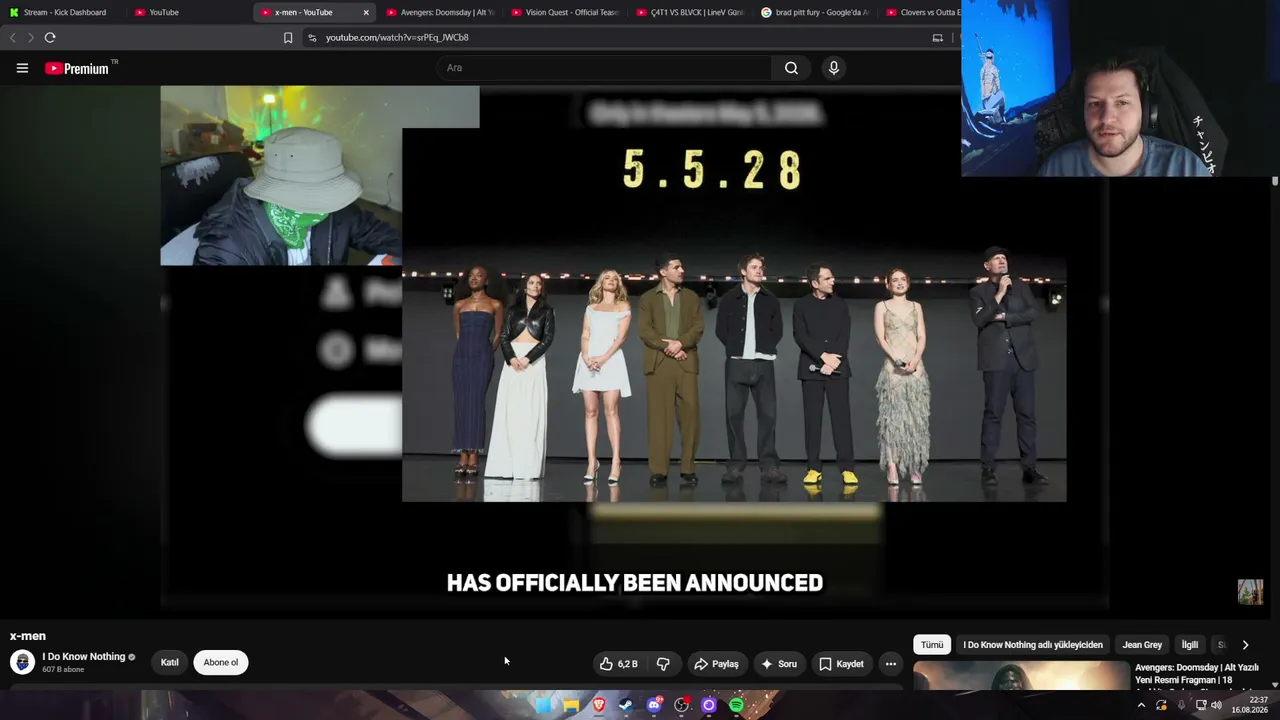Image resolution: width=1280 pixels, height=720 pixels.
Task: Open Steam from taskbar
Action: [626, 705]
